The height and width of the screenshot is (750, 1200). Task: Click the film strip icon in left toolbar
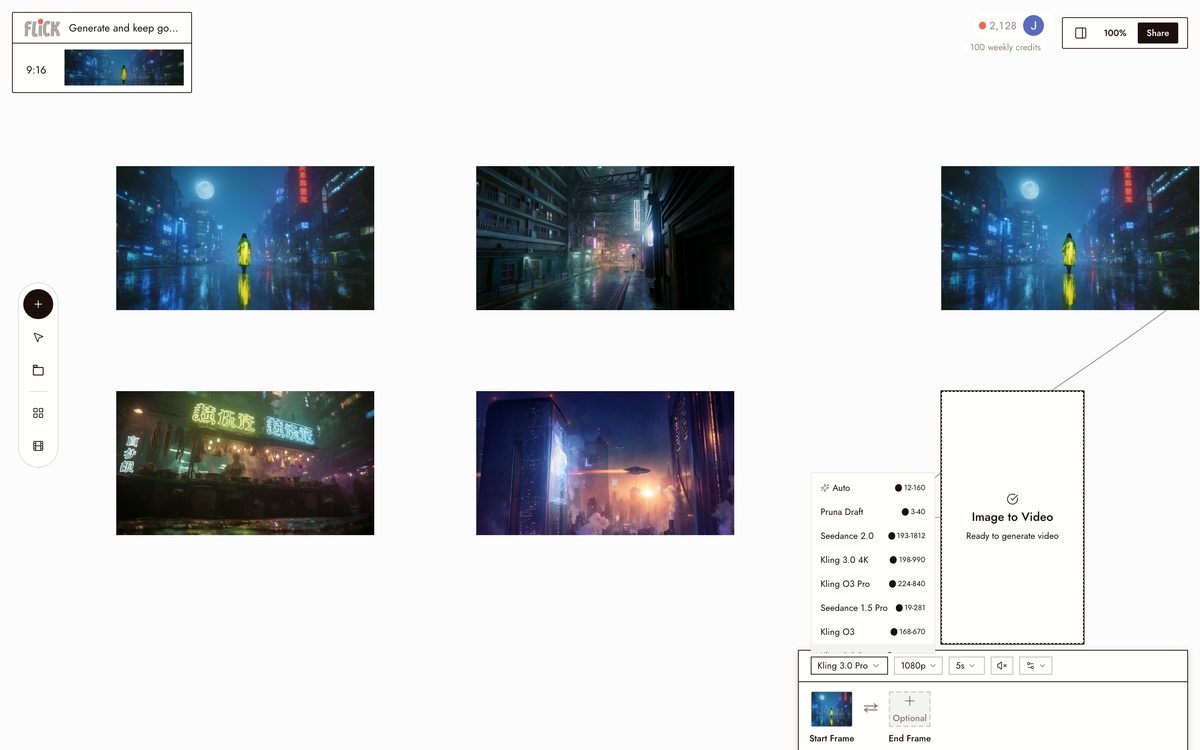click(x=38, y=446)
